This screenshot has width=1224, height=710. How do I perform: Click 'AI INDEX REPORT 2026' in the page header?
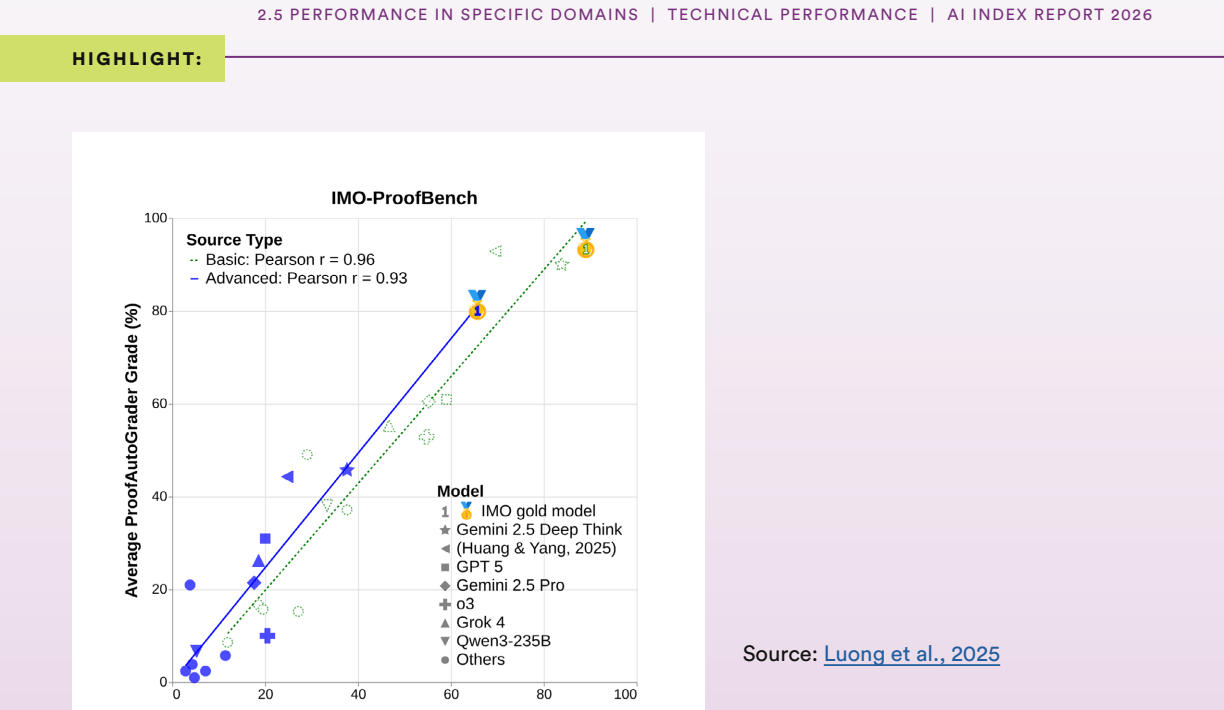tap(1050, 15)
